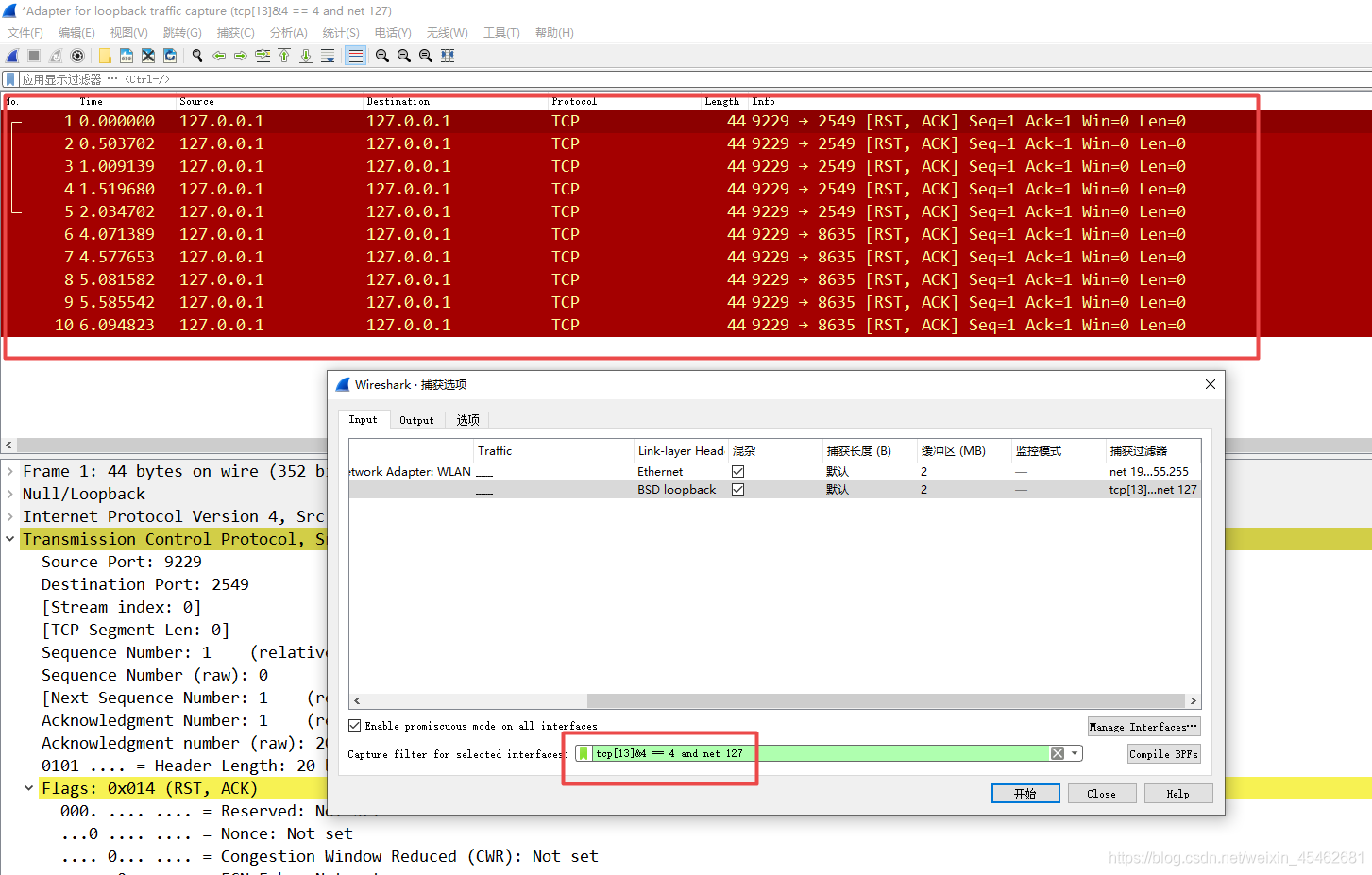Toggle auto scroll during live capture

pos(328,56)
